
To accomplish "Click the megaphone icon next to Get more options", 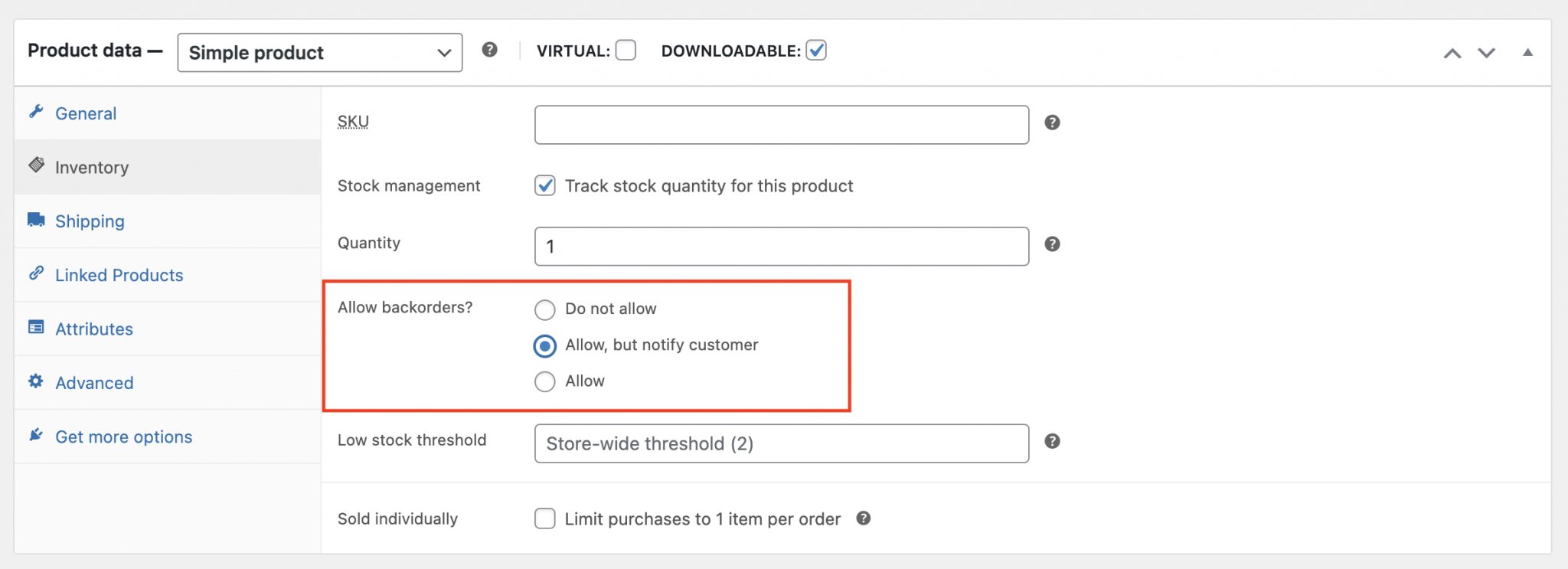I will click(35, 435).
